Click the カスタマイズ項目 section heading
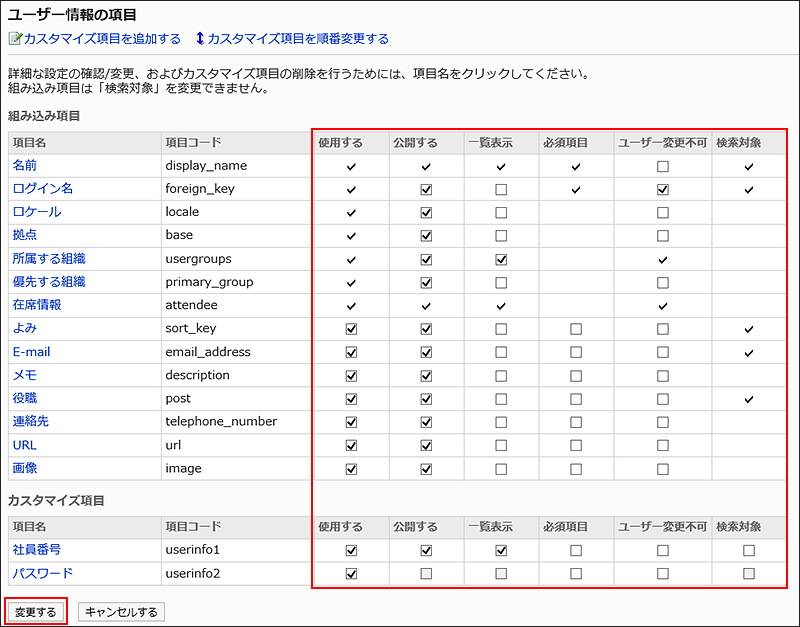The image size is (800, 627). click(56, 500)
